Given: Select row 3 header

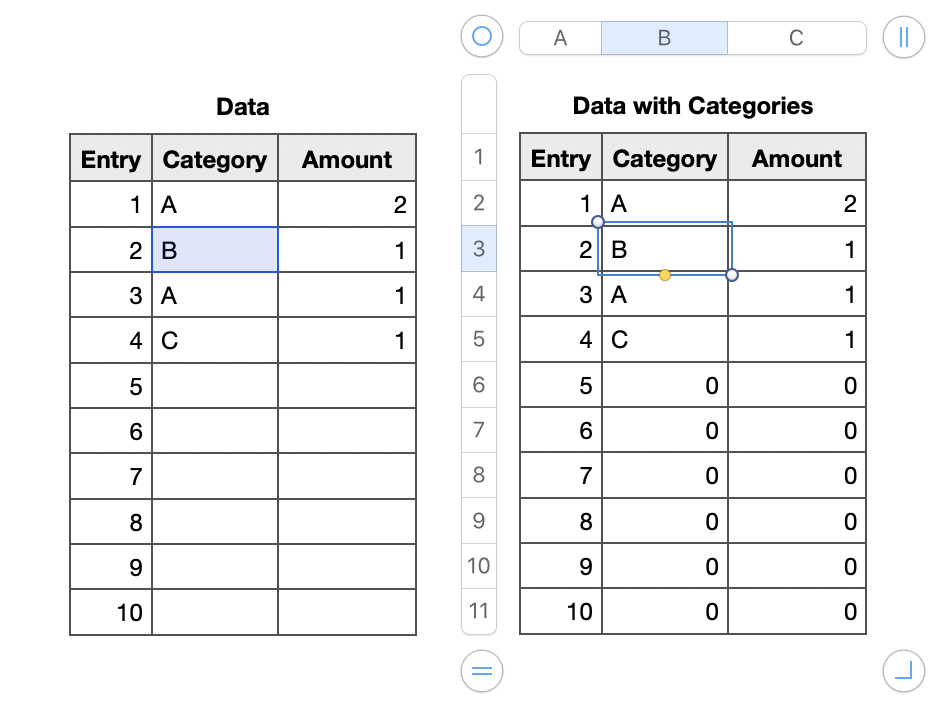Looking at the screenshot, I should [478, 248].
